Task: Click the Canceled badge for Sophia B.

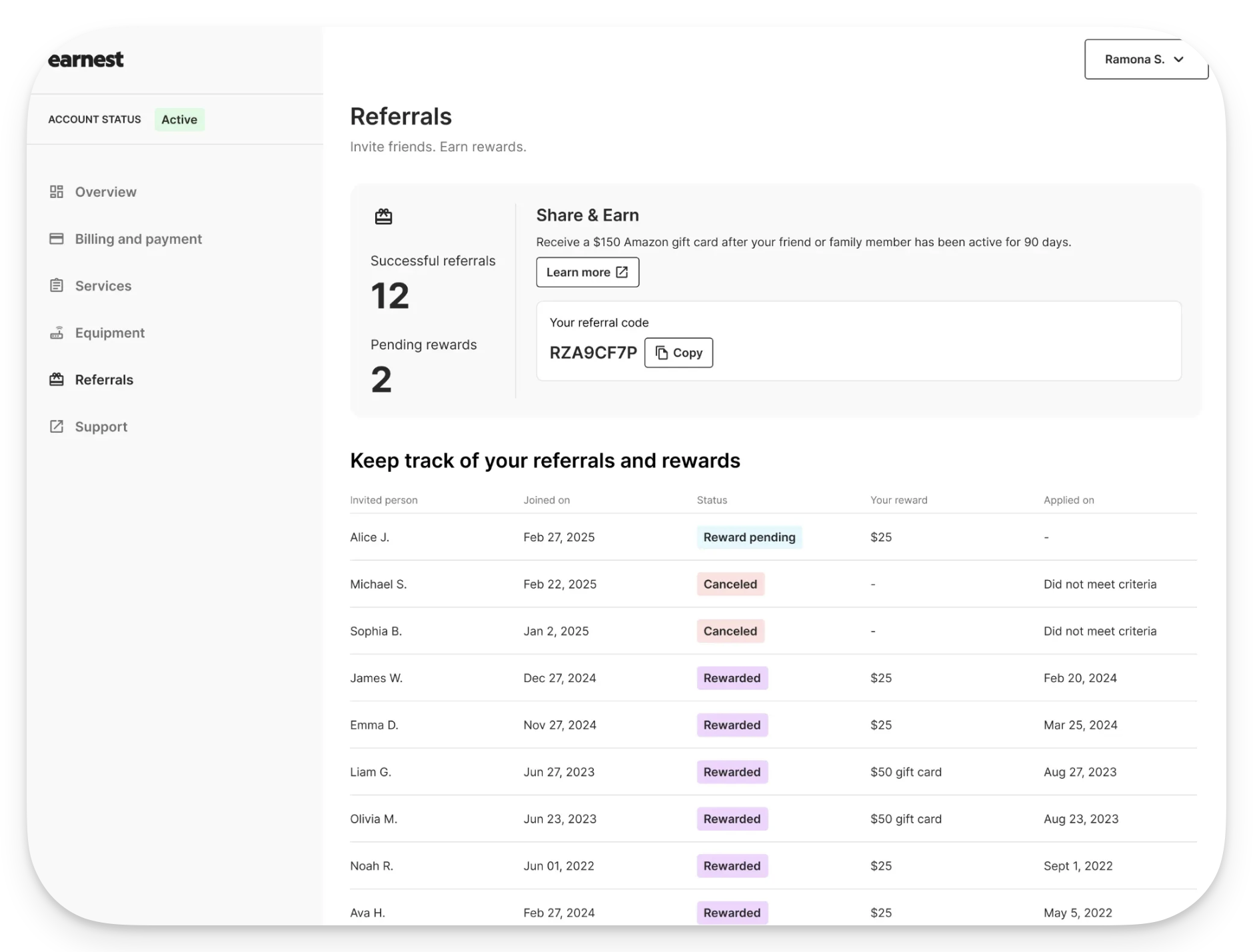Action: click(730, 631)
